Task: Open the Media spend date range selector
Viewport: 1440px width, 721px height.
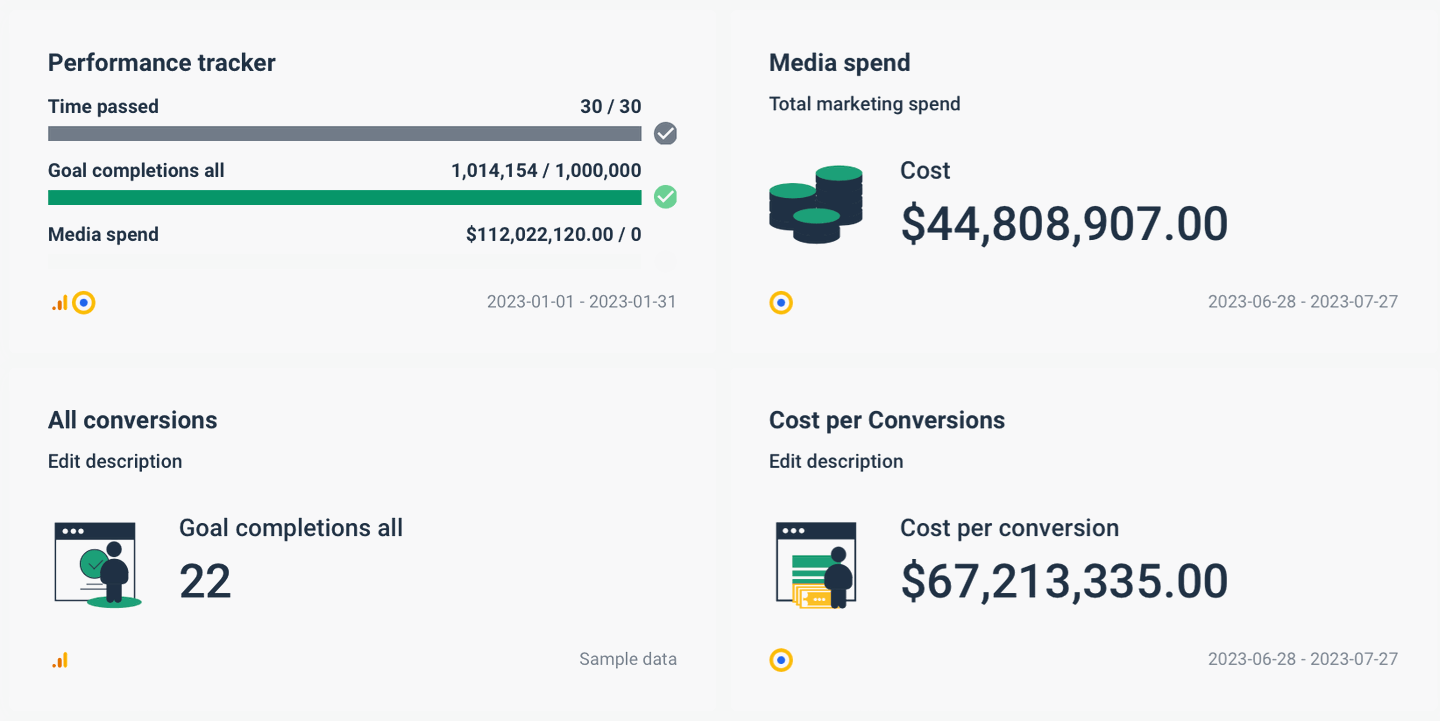Action: point(1302,301)
